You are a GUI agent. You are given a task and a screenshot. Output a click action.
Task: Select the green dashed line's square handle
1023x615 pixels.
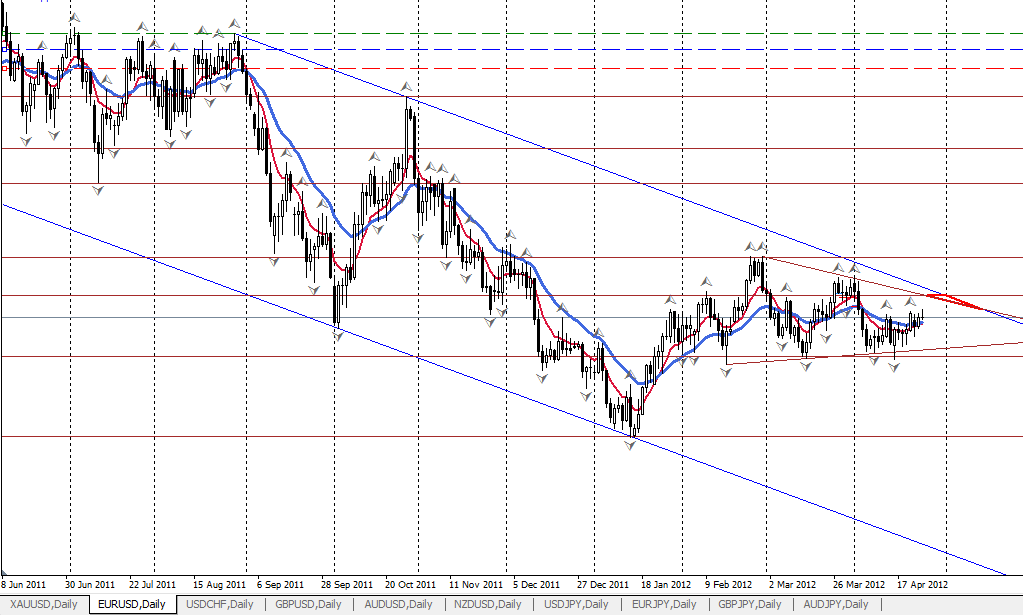pos(5,33)
